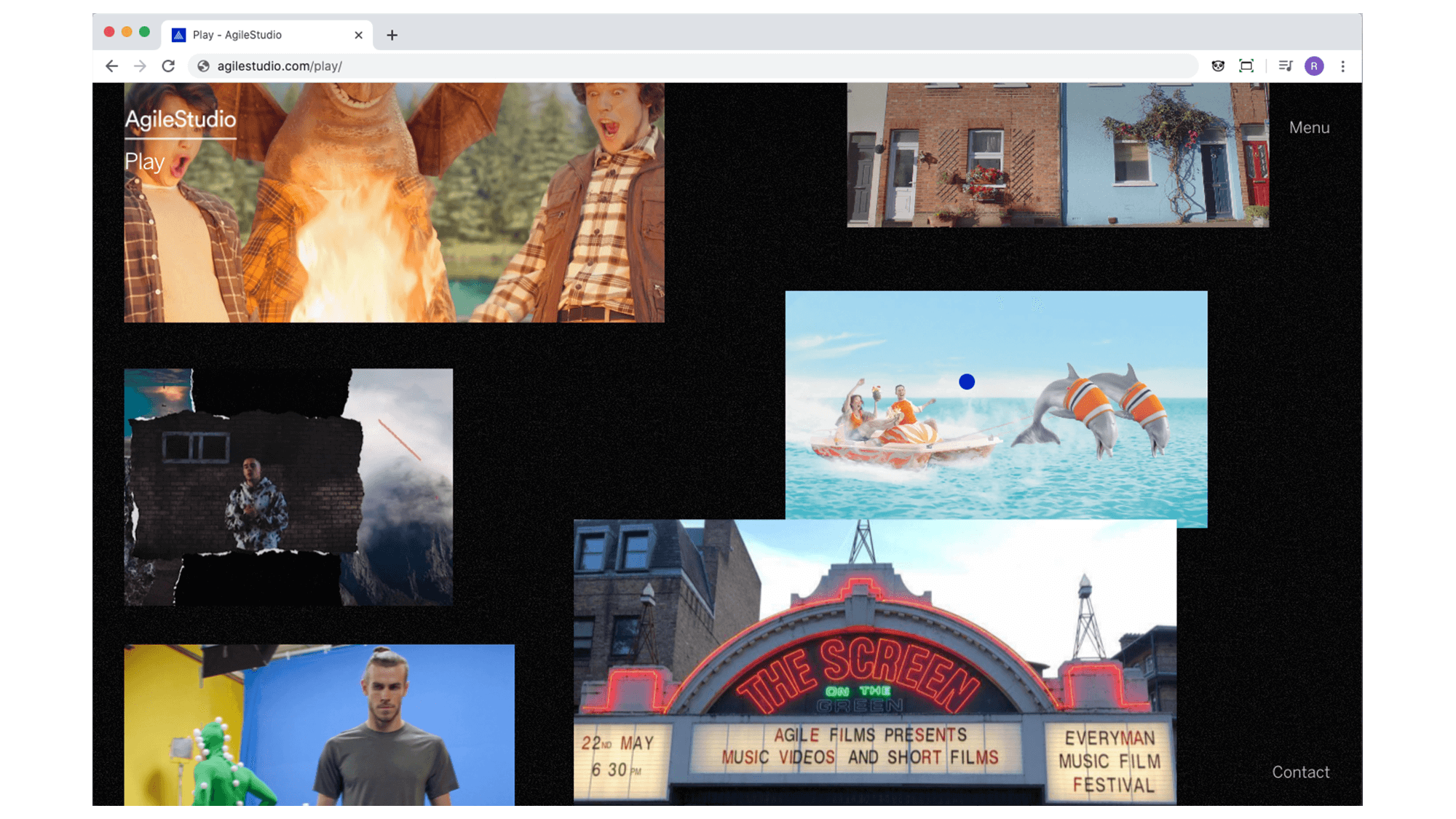Open the green-screen footballer video thumbnail
The width and height of the screenshot is (1456, 819).
click(x=319, y=724)
